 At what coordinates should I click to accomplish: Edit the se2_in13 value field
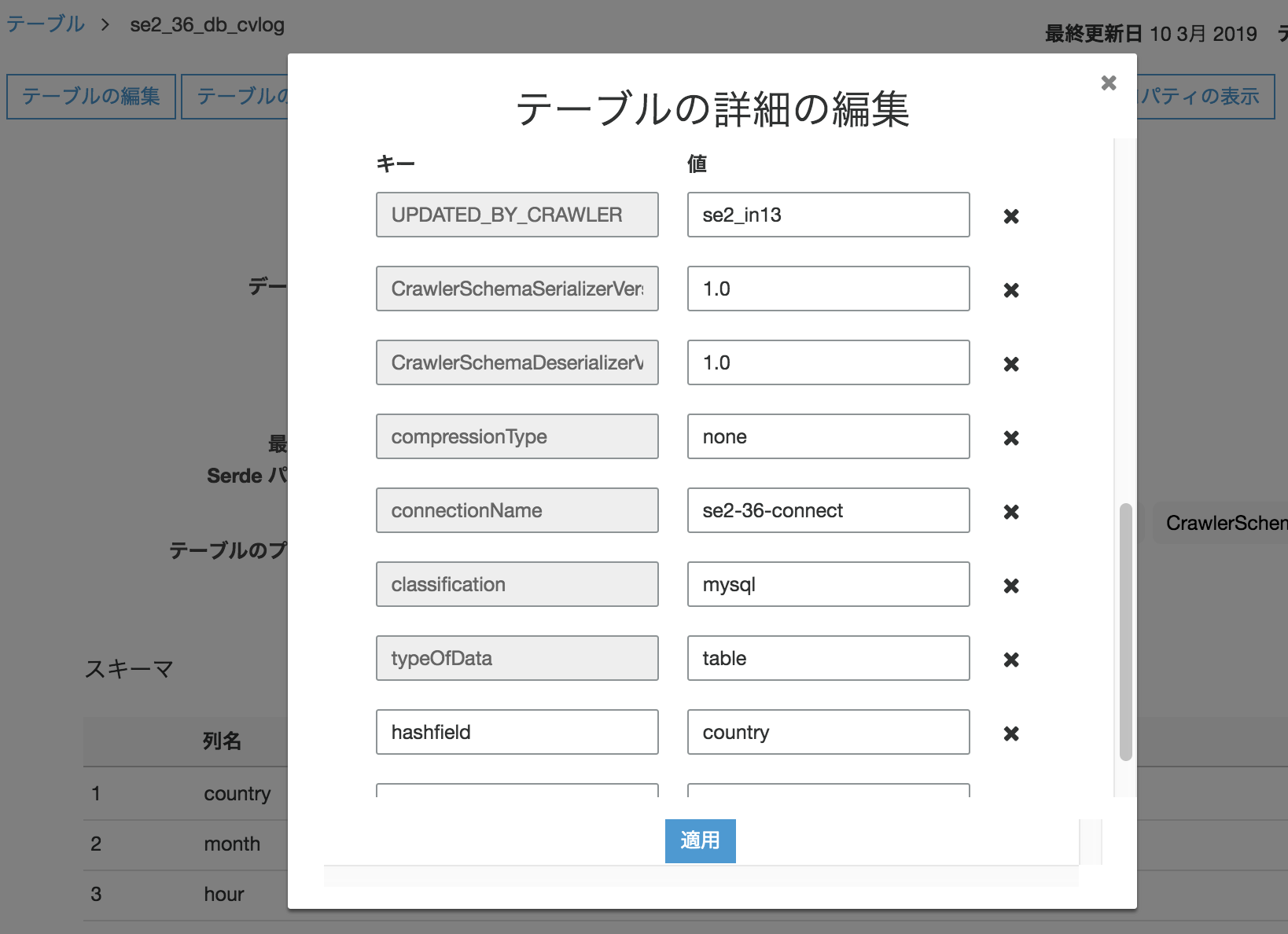[827, 215]
